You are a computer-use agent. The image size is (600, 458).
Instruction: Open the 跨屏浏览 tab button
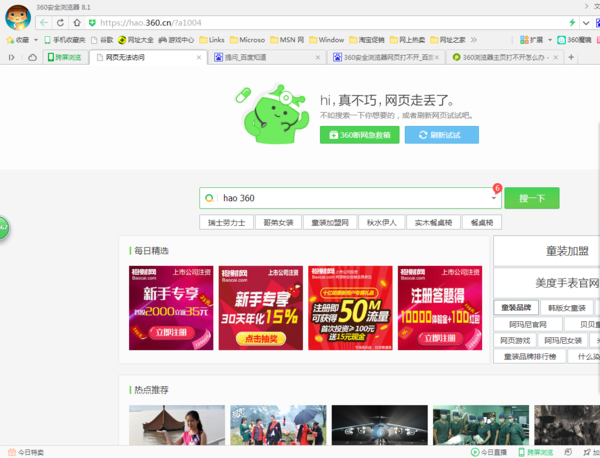click(x=65, y=57)
